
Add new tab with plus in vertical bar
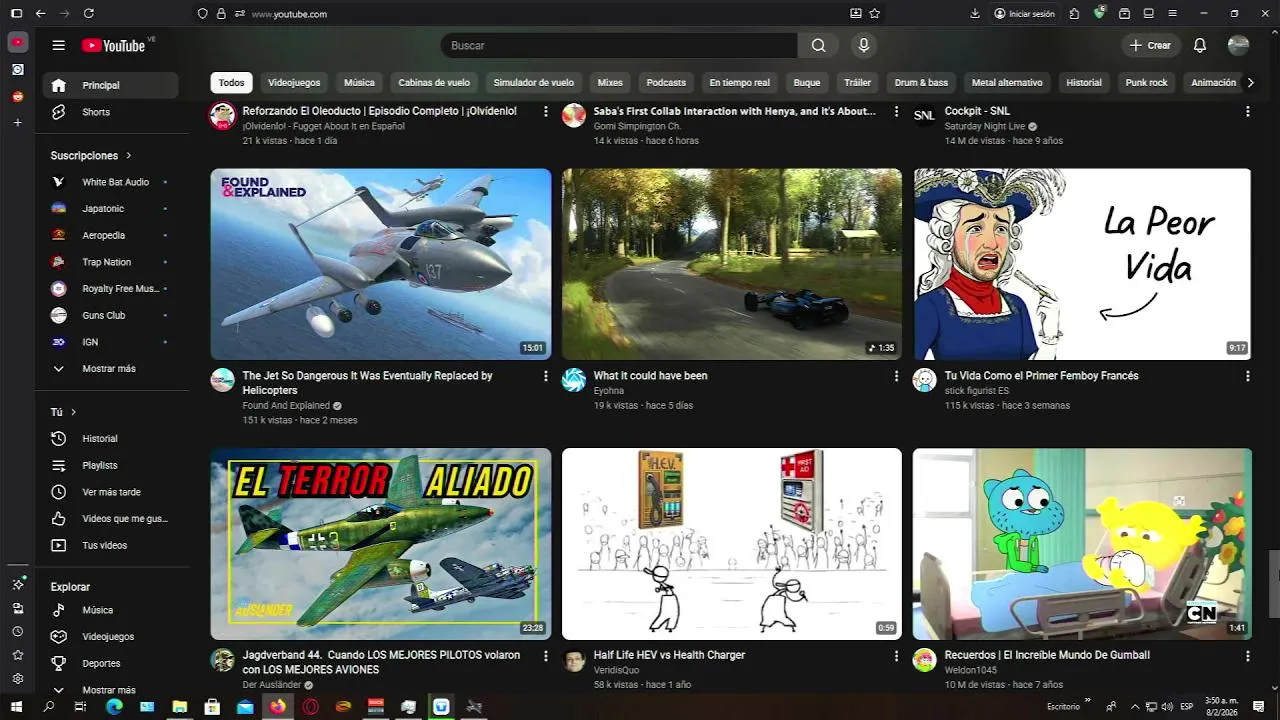tap(17, 122)
